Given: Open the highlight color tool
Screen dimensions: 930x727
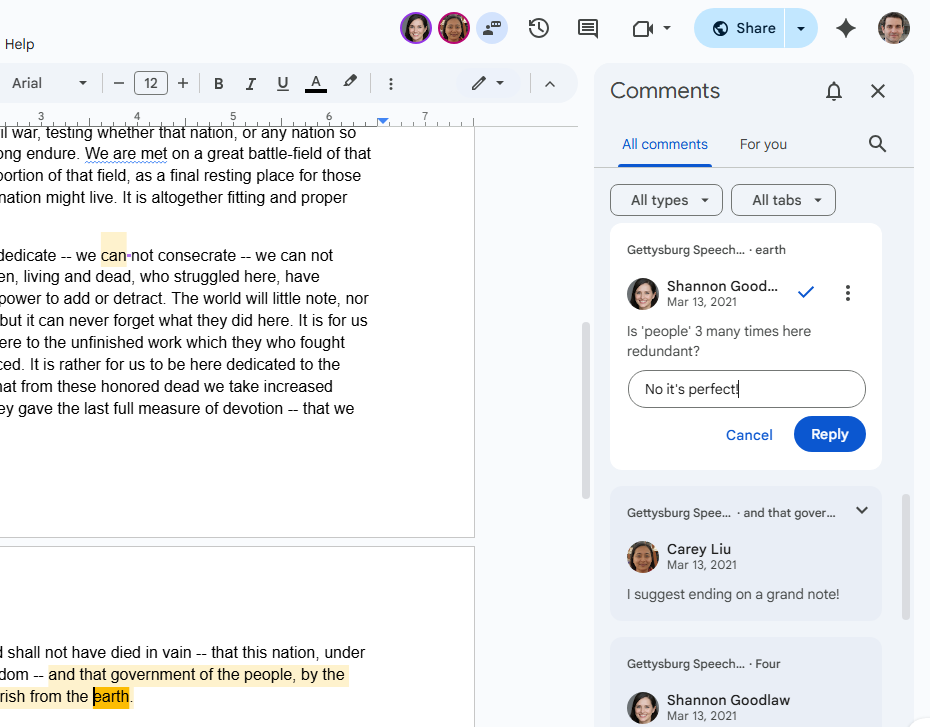Looking at the screenshot, I should [x=350, y=83].
